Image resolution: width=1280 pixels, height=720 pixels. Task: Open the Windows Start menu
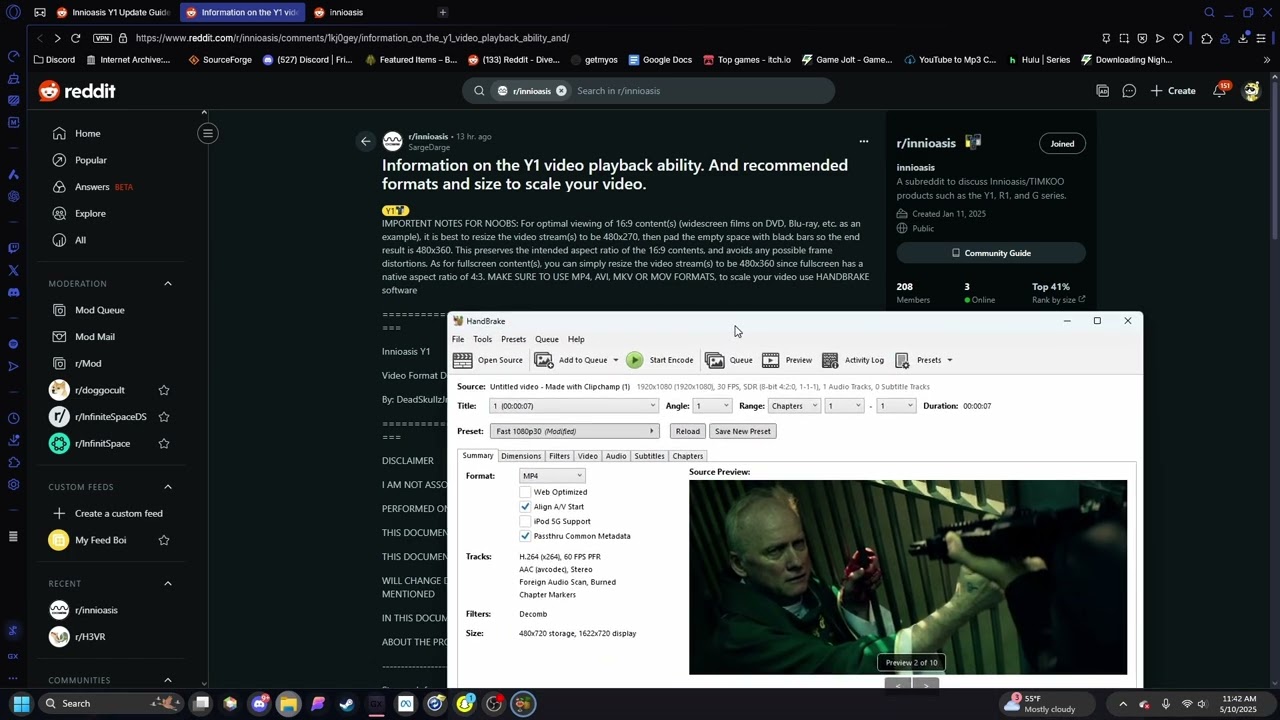[x=21, y=704]
